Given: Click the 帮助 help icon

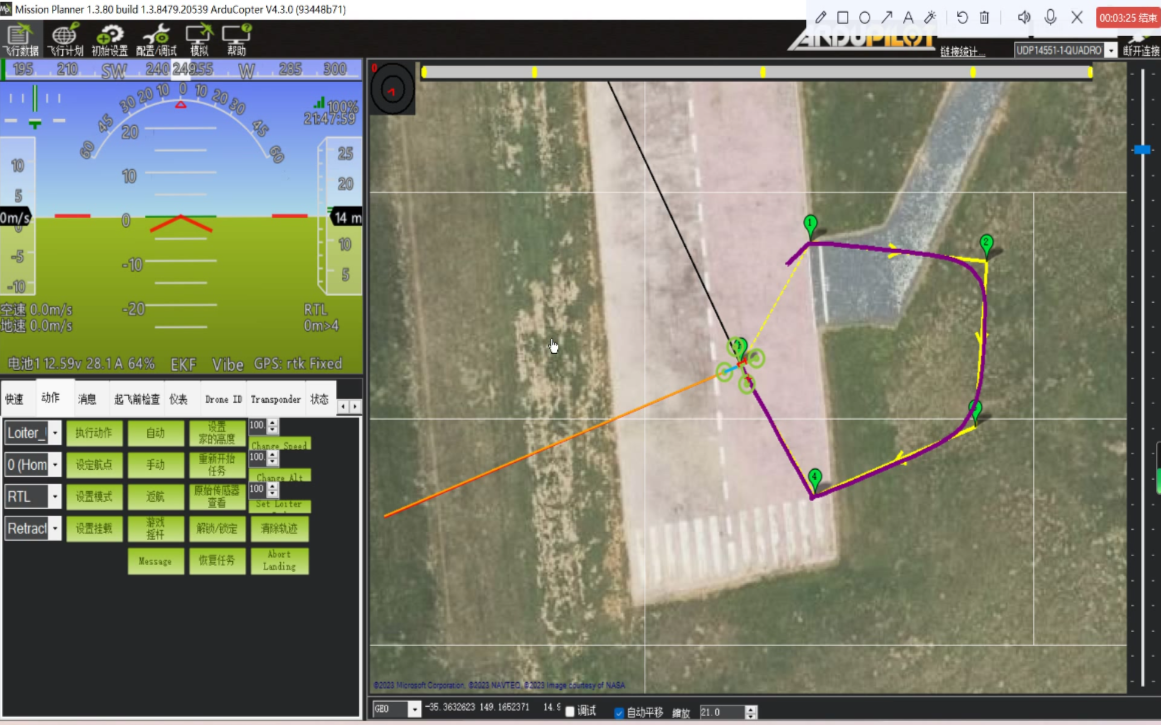Looking at the screenshot, I should pyautogui.click(x=236, y=39).
